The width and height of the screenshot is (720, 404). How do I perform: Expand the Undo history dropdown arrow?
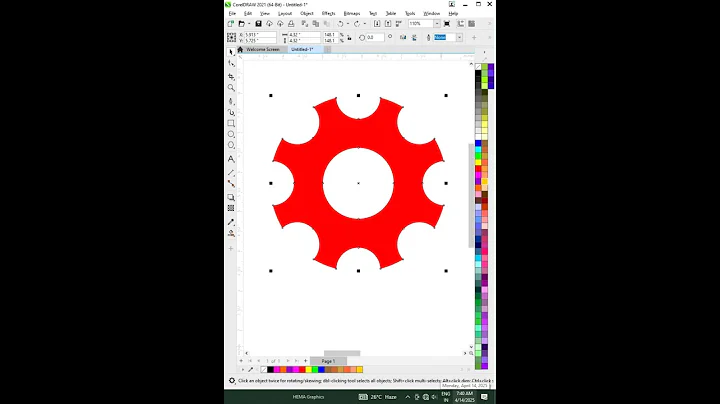click(x=348, y=23)
